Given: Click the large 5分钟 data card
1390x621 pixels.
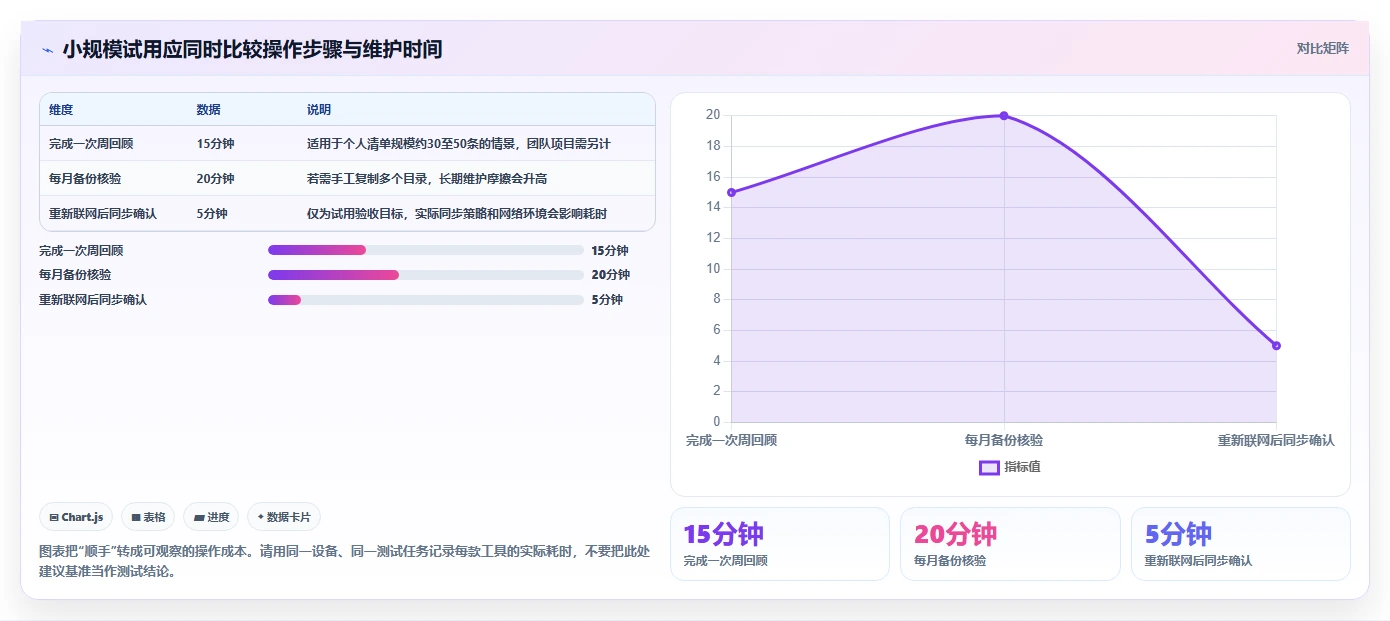Looking at the screenshot, I should point(1241,544).
